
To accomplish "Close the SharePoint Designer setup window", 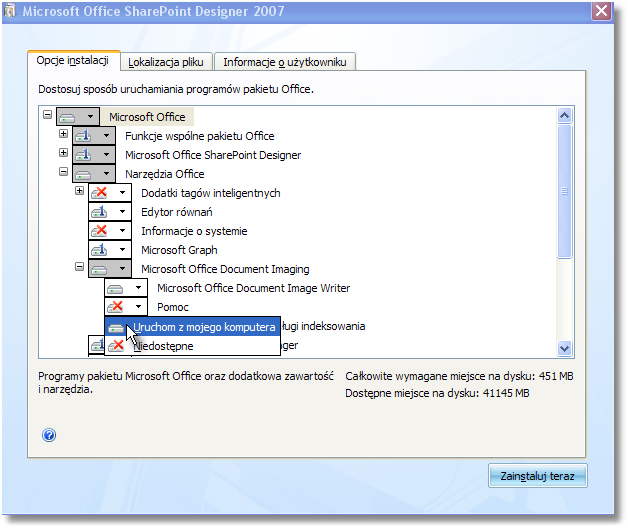I will (x=602, y=11).
